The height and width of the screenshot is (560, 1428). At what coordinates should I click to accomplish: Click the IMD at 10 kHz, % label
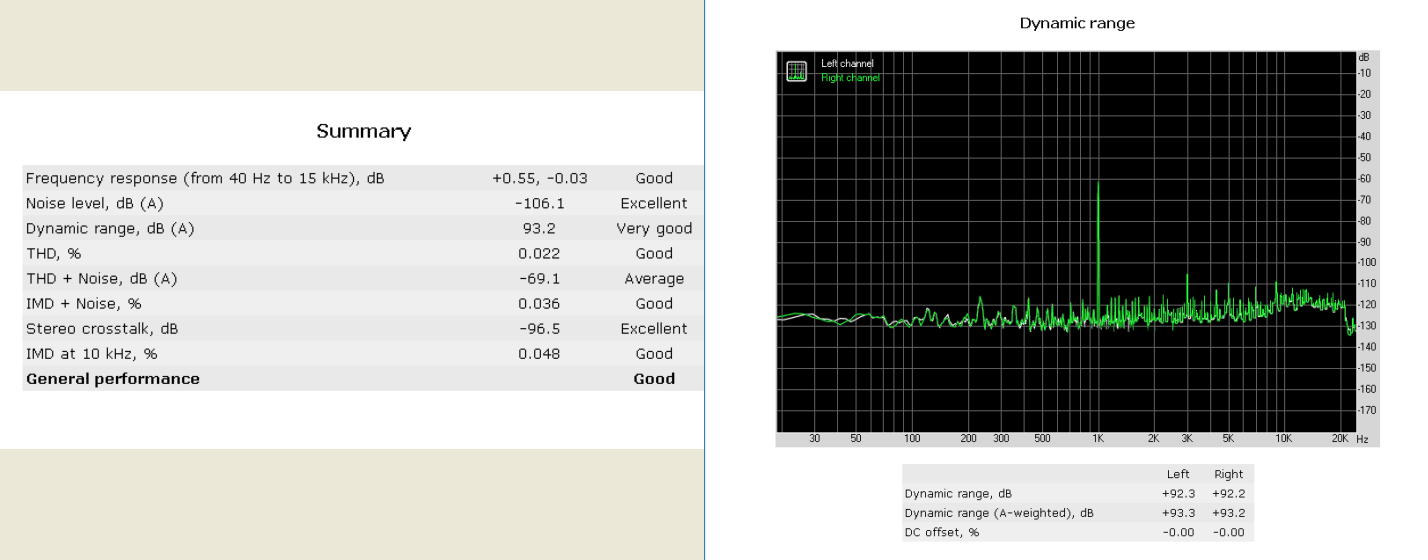click(92, 354)
